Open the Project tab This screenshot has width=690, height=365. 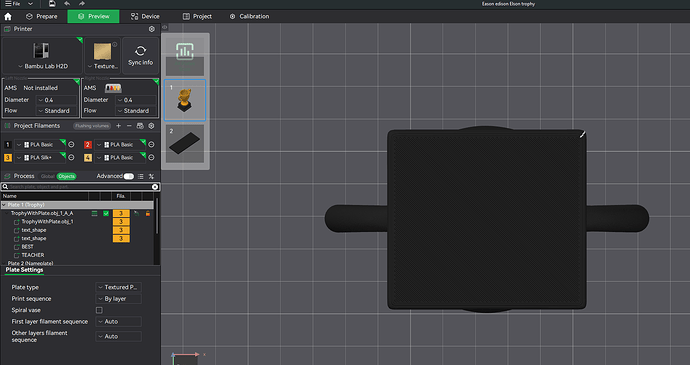tap(197, 16)
